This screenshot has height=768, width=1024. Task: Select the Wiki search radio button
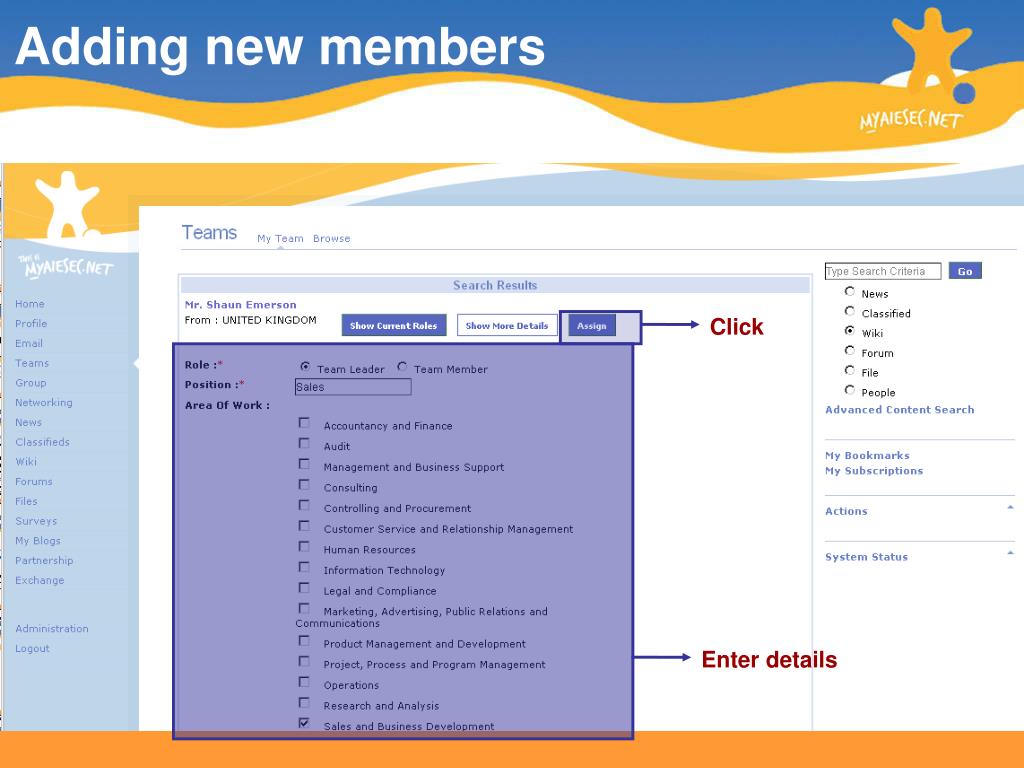point(850,330)
